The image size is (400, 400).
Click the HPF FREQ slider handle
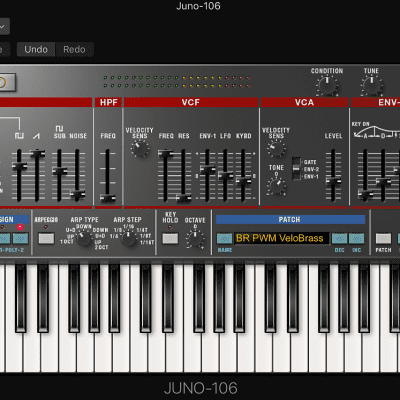click(x=108, y=198)
